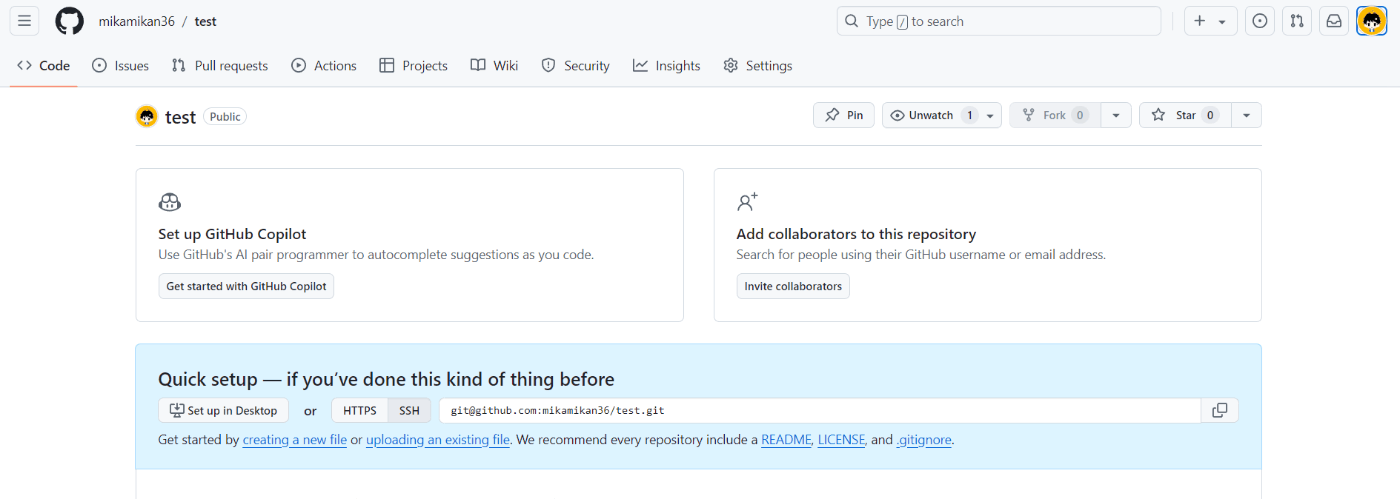Click the git clone URL field
Screen dimensions: 1400x499
(x=820, y=410)
